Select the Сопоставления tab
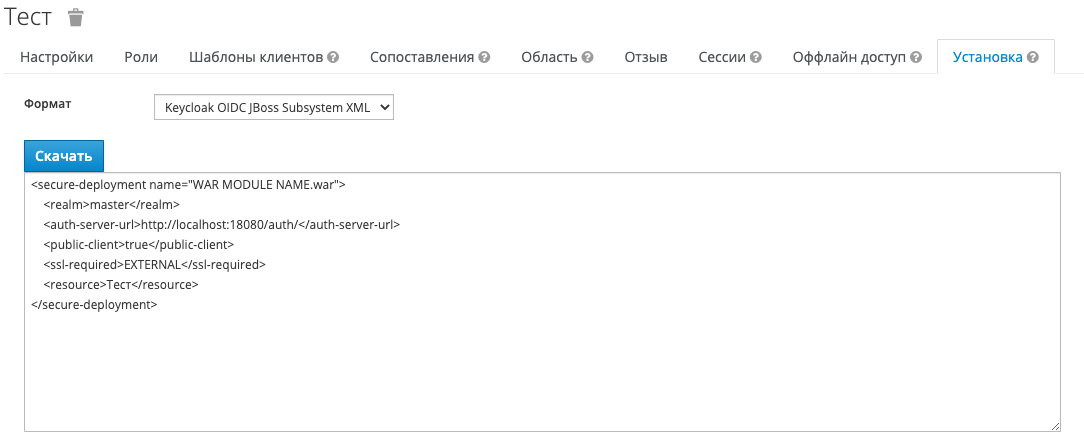The width and height of the screenshot is (1084, 446). (x=422, y=57)
